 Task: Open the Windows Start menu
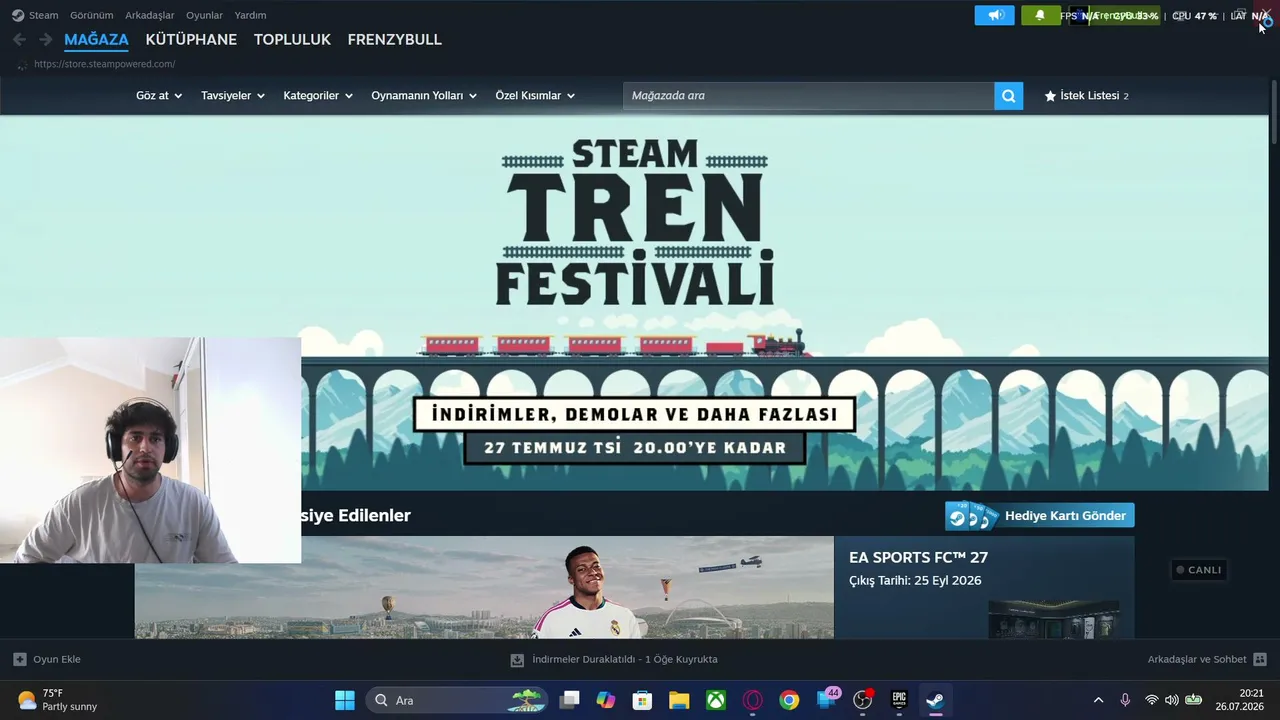[345, 700]
